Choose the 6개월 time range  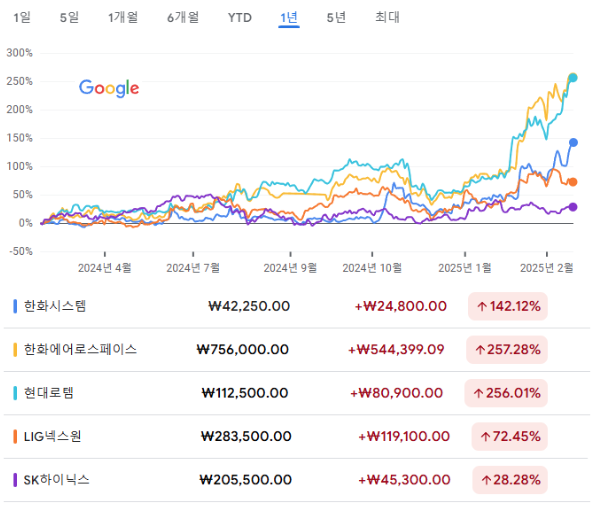pyautogui.click(x=183, y=17)
